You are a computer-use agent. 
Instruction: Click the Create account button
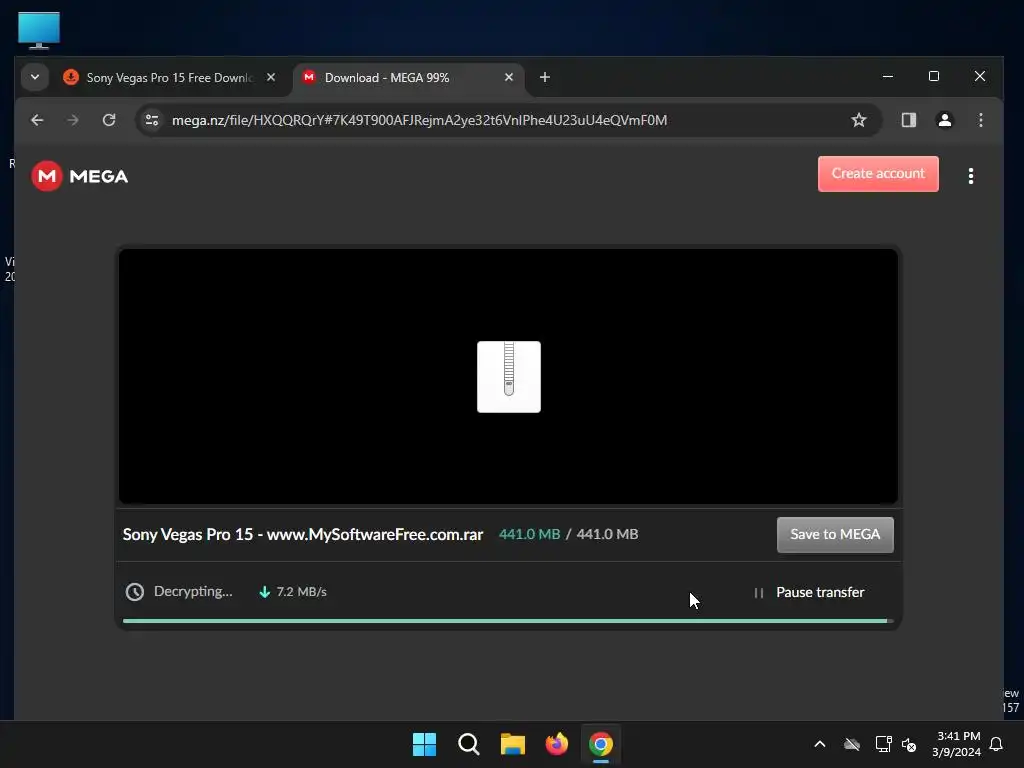(878, 174)
